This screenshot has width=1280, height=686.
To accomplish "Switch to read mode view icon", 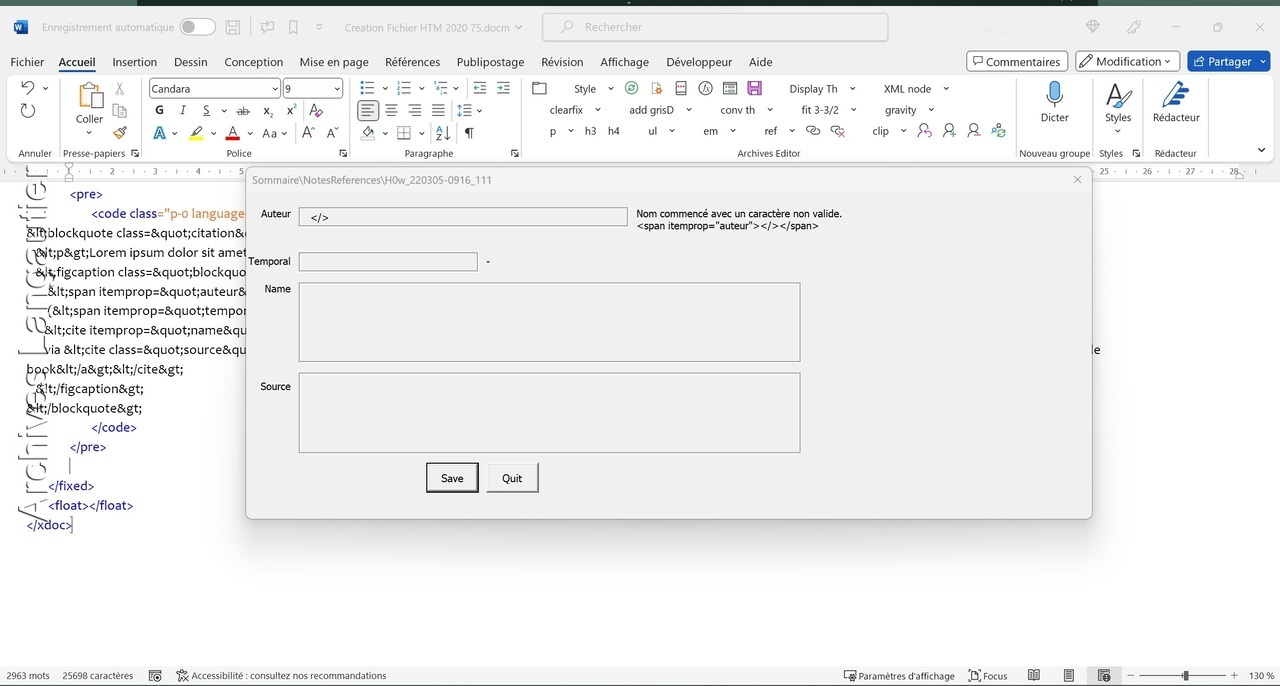I will 1034,676.
